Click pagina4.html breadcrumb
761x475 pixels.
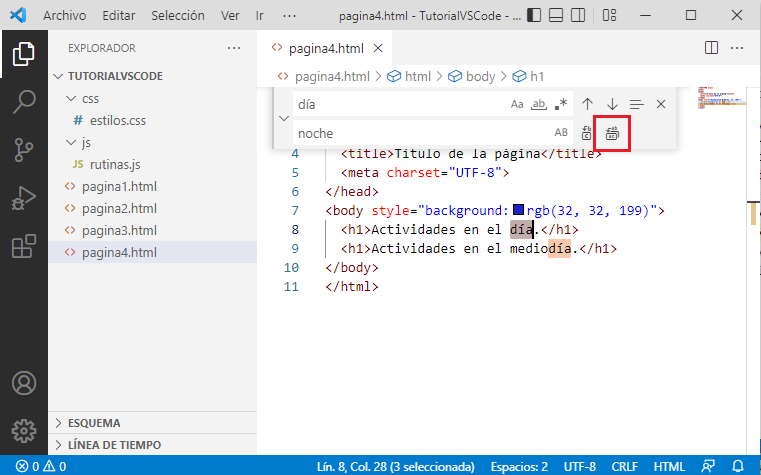point(332,76)
